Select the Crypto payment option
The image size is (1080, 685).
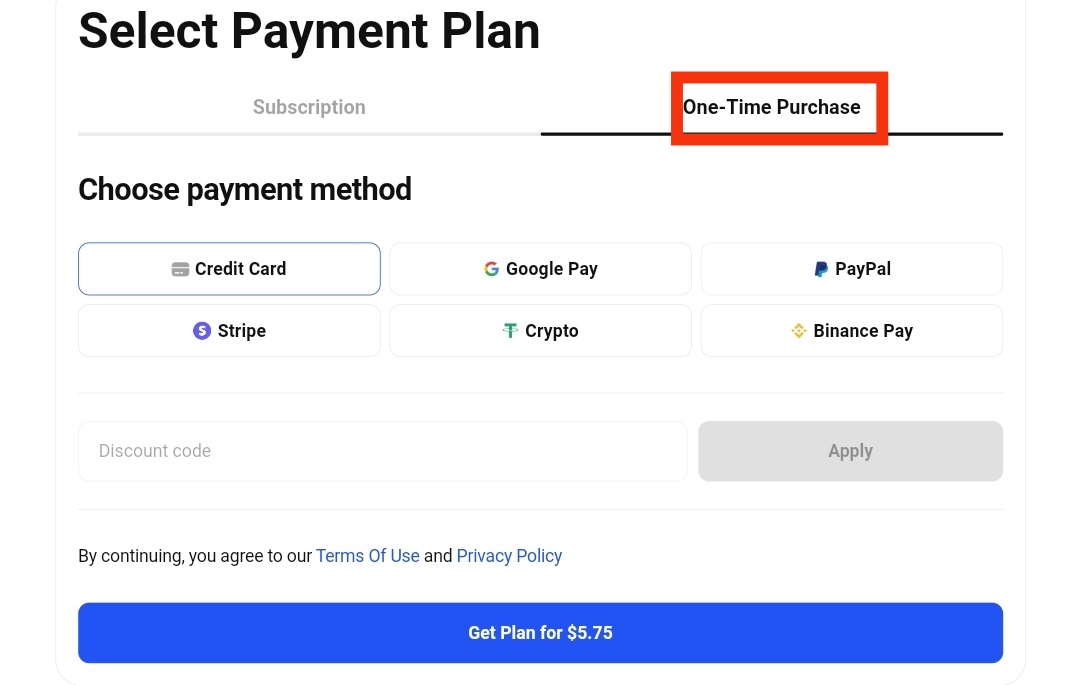[540, 331]
